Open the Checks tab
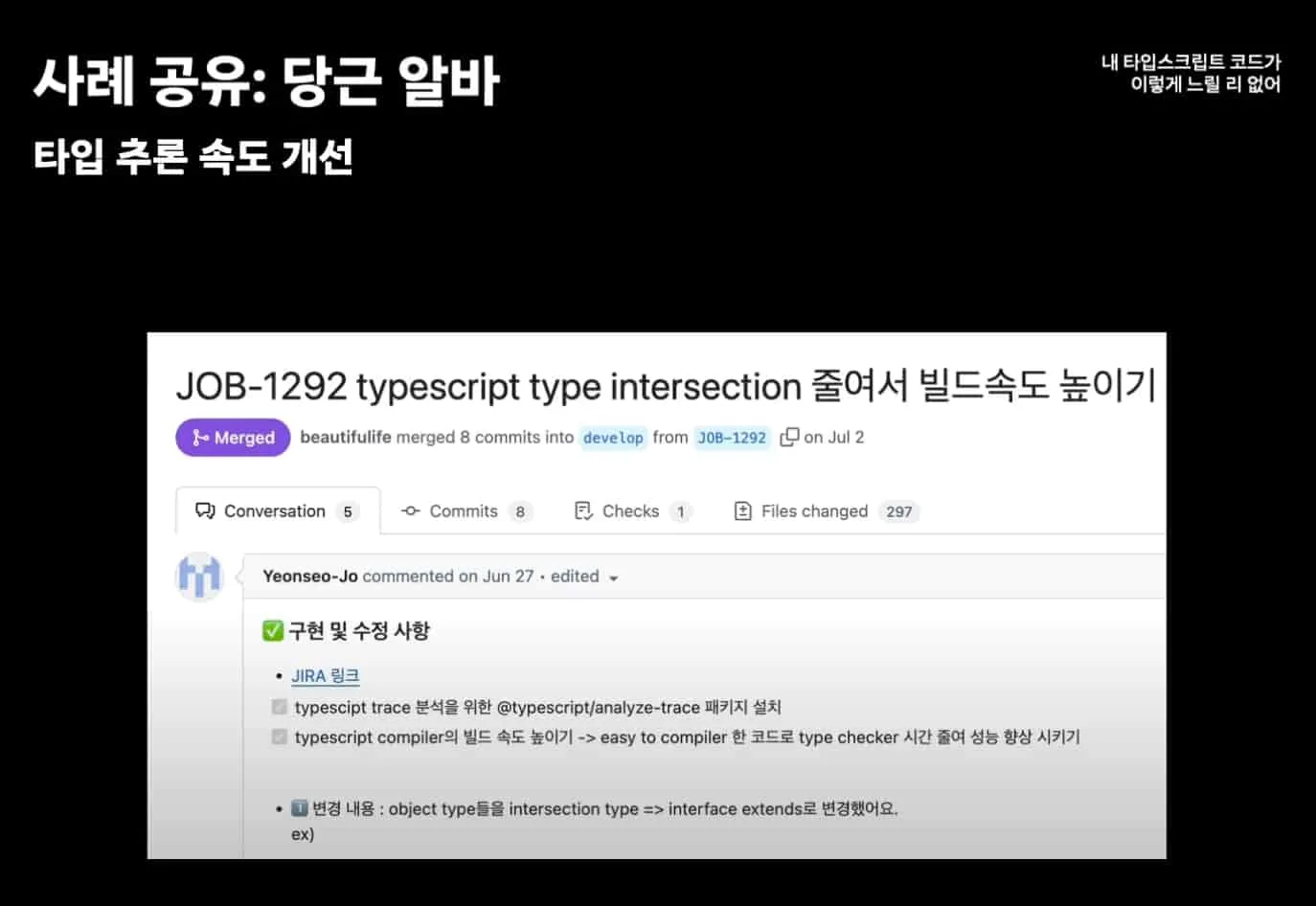 point(631,510)
